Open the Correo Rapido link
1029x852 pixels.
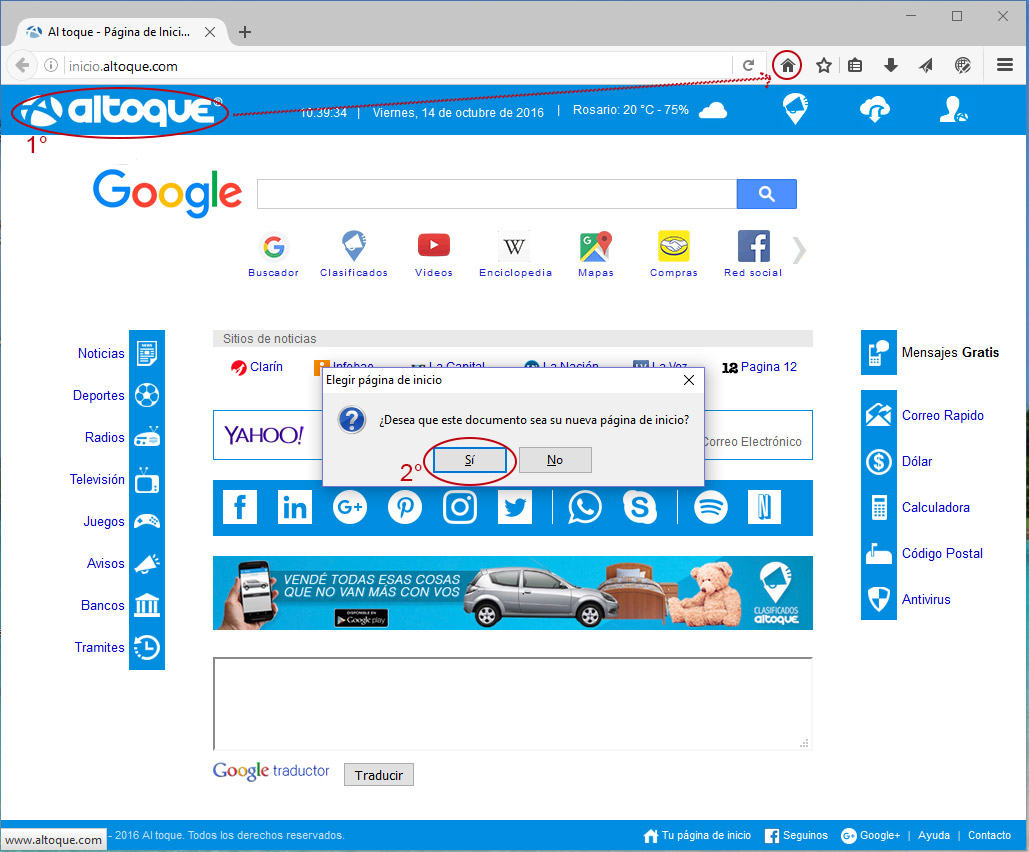tap(942, 415)
